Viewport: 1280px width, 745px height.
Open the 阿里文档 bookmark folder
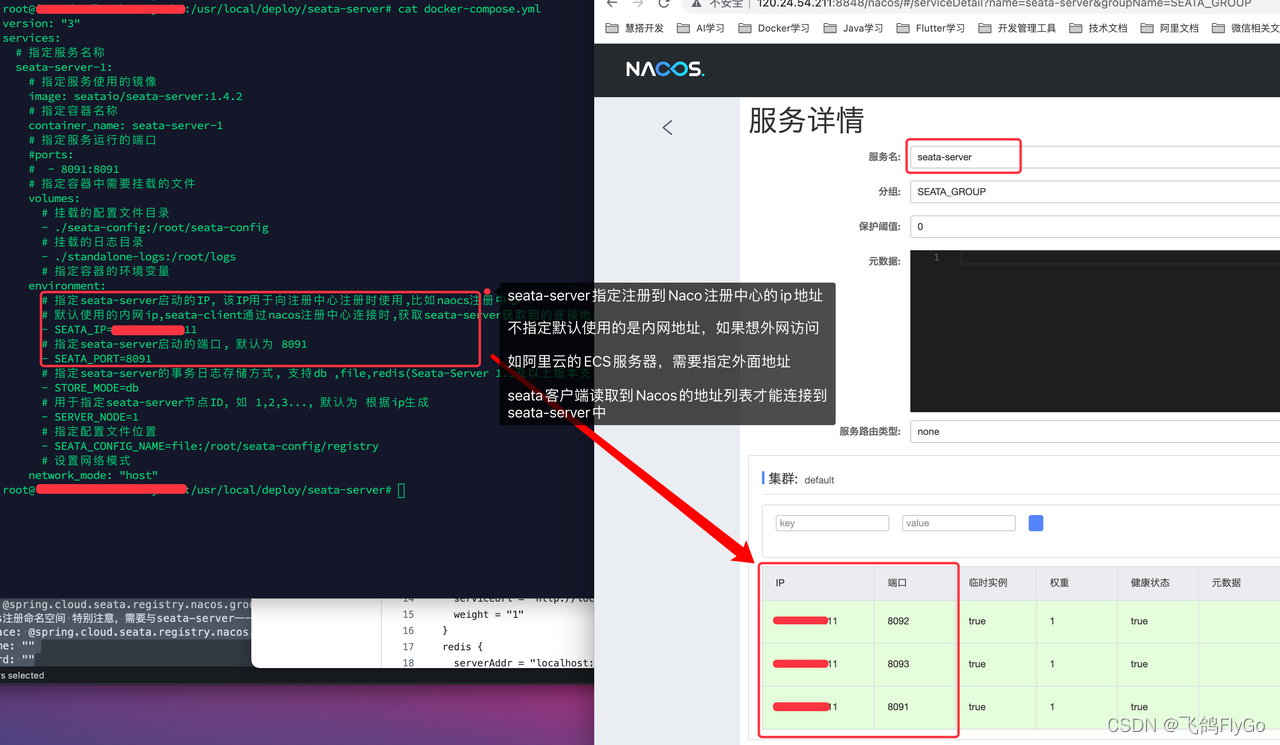click(x=1169, y=28)
